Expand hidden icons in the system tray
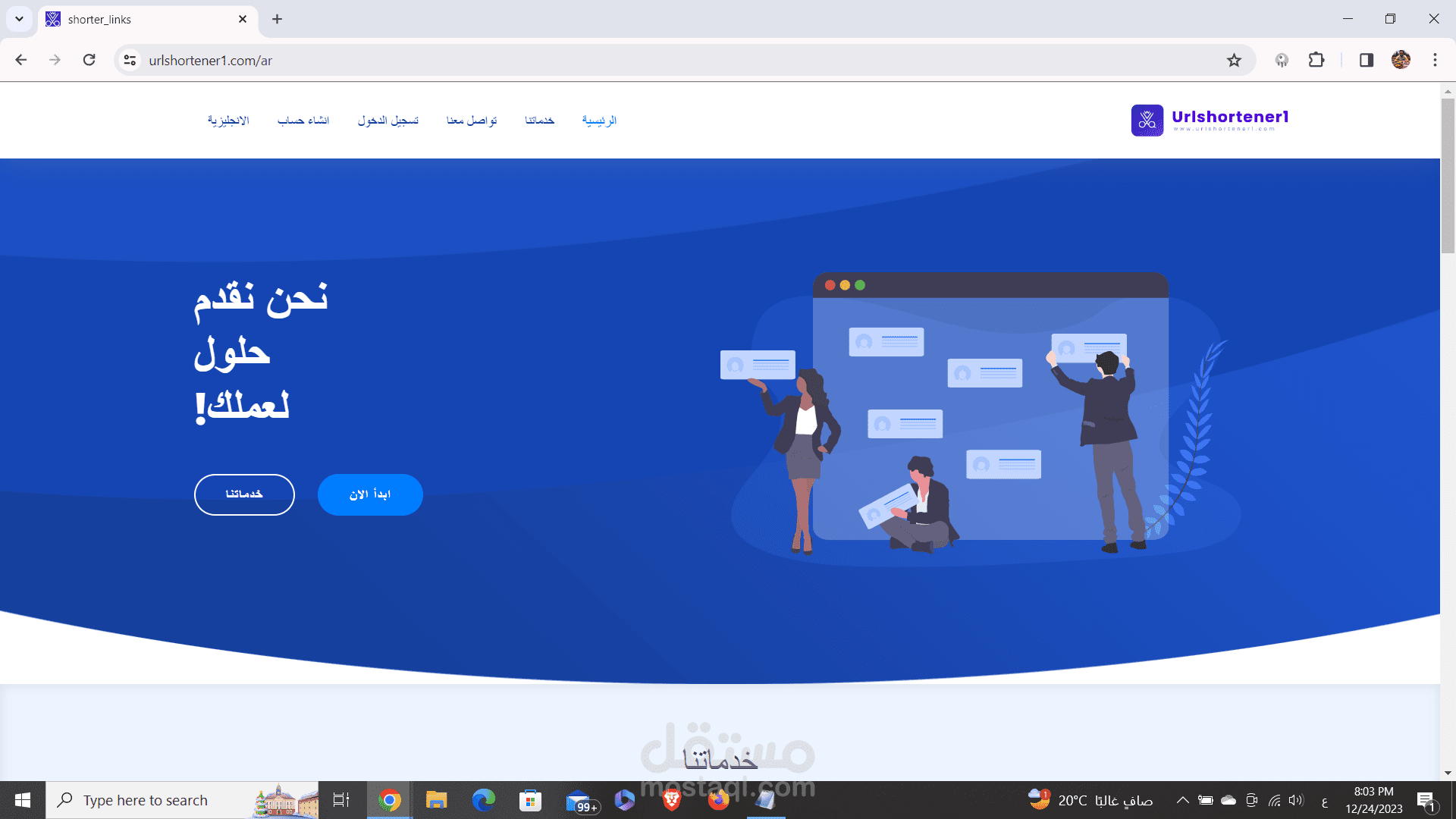Screen dimensions: 1456x819 1182,799
